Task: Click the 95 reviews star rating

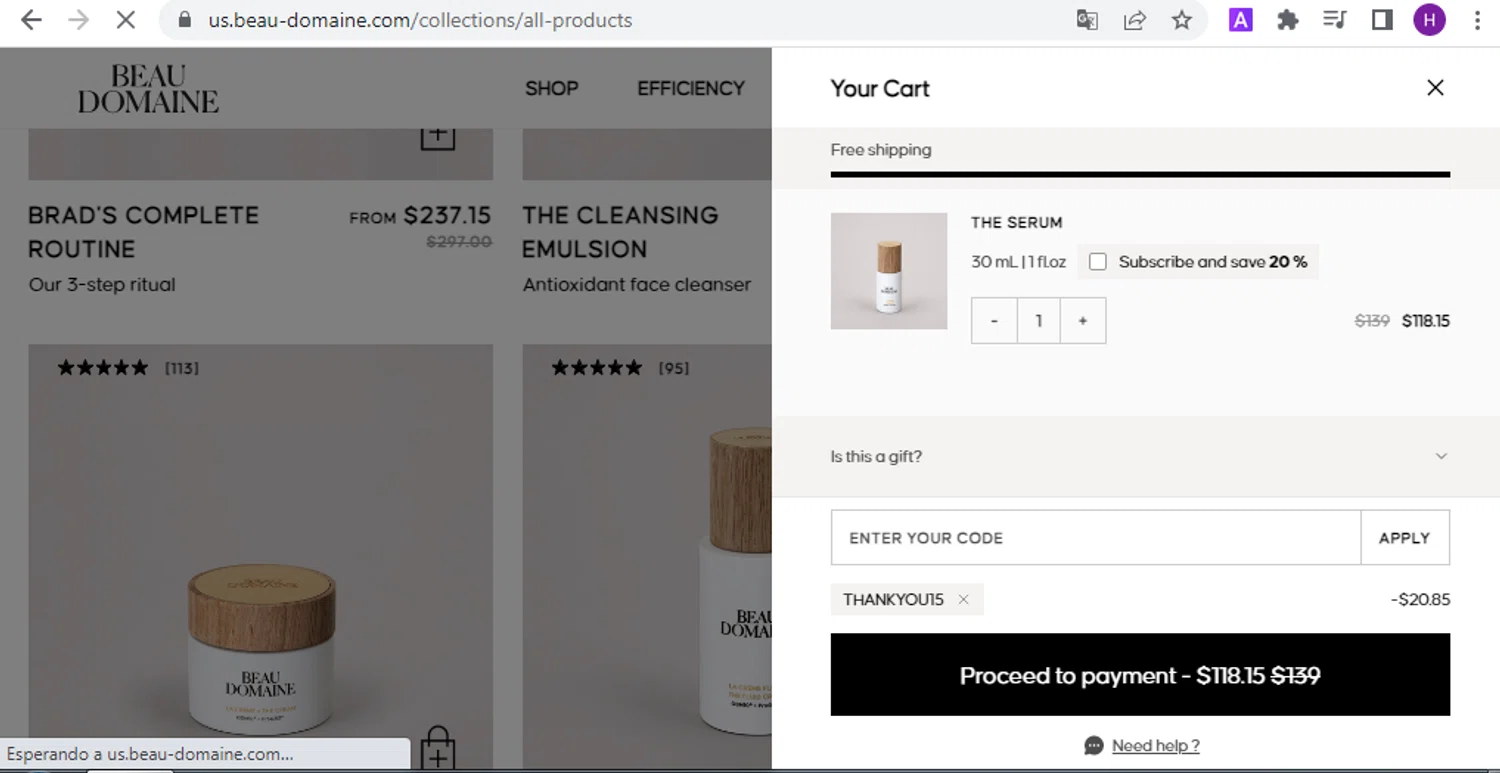Action: click(620, 368)
